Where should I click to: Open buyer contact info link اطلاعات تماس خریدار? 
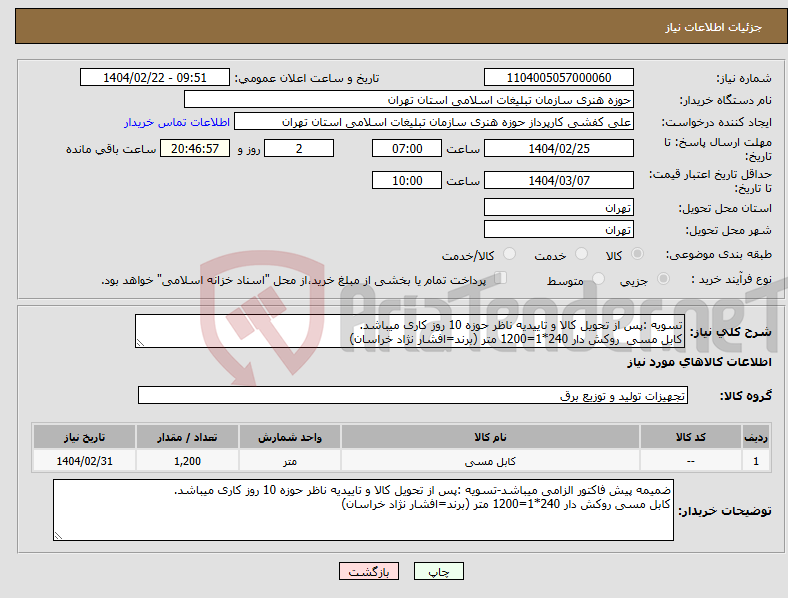(177, 122)
